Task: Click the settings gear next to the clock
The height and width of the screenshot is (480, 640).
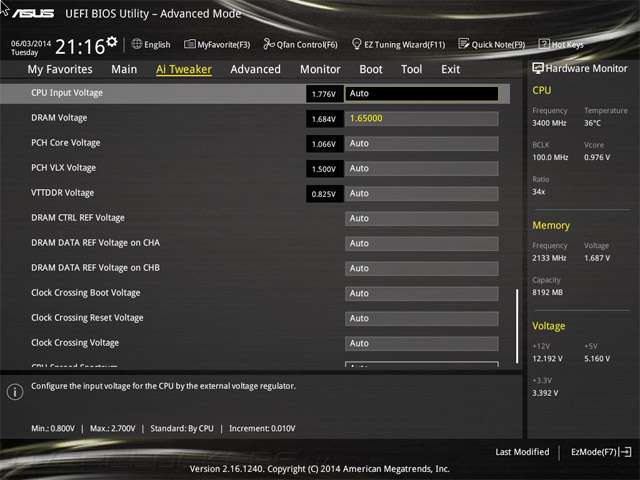Action: (112, 41)
